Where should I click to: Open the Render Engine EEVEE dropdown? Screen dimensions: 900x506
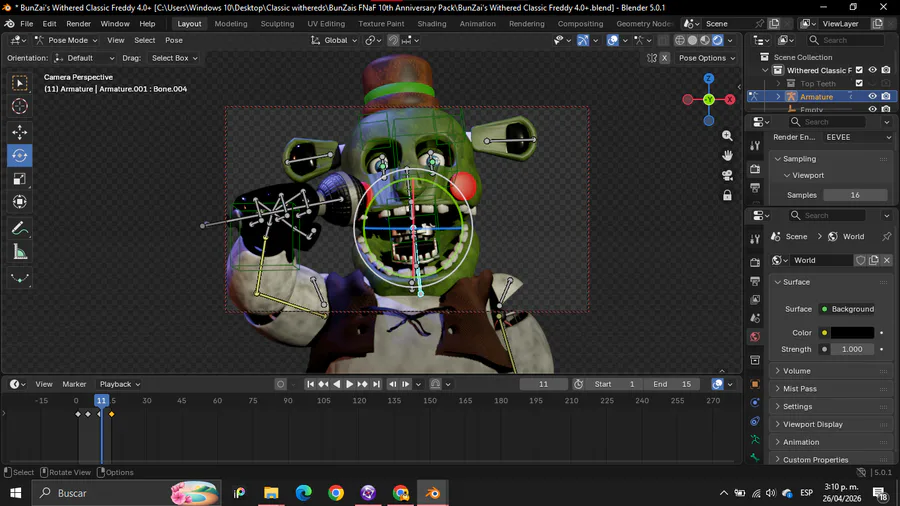point(857,137)
